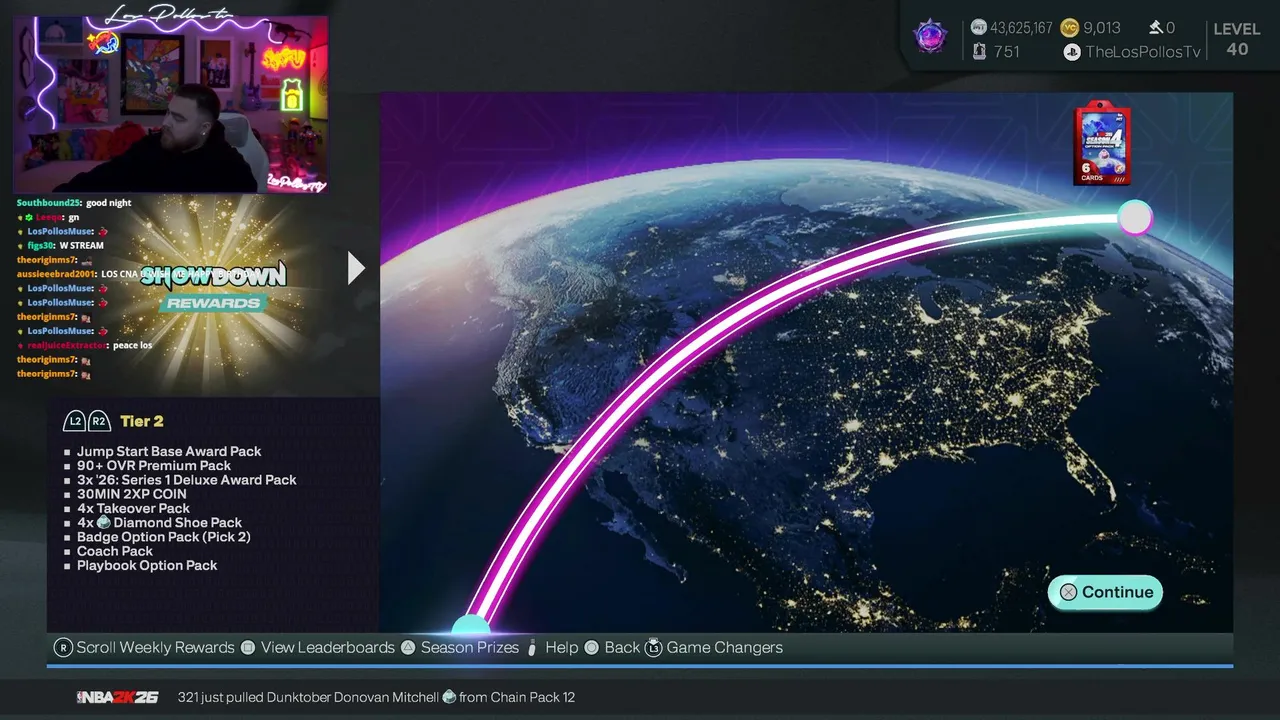This screenshot has height=720, width=1280.
Task: Select the white reward node on the arc
Action: 1135,217
